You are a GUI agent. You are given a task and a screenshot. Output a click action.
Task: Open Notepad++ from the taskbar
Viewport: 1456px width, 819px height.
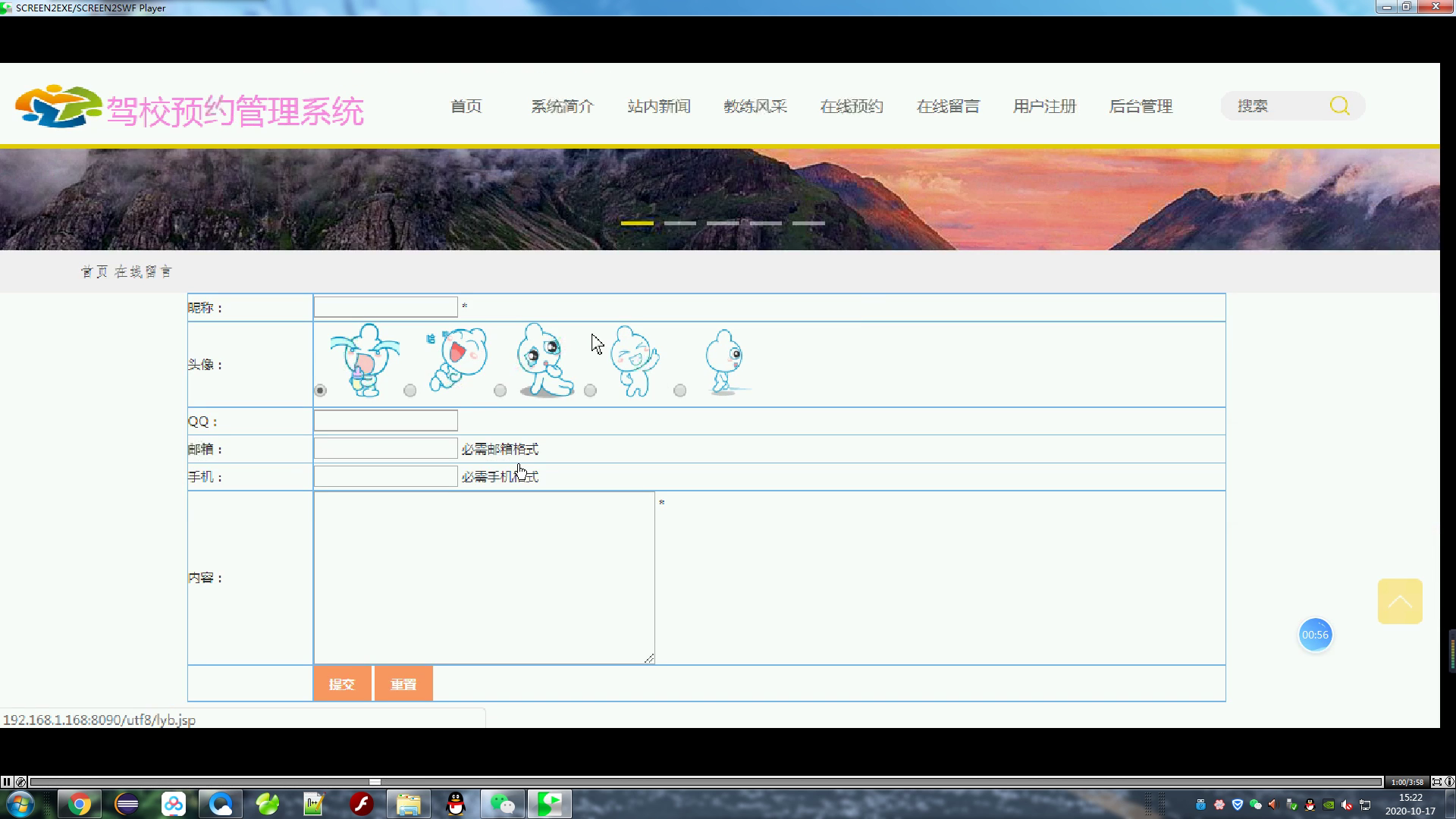point(314,804)
